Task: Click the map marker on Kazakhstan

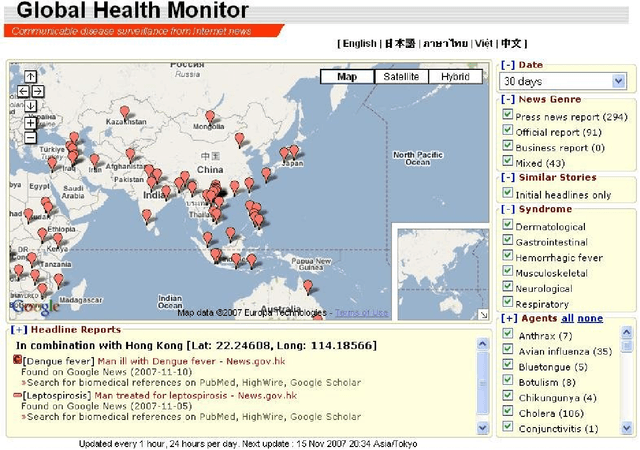Action: coord(125,112)
